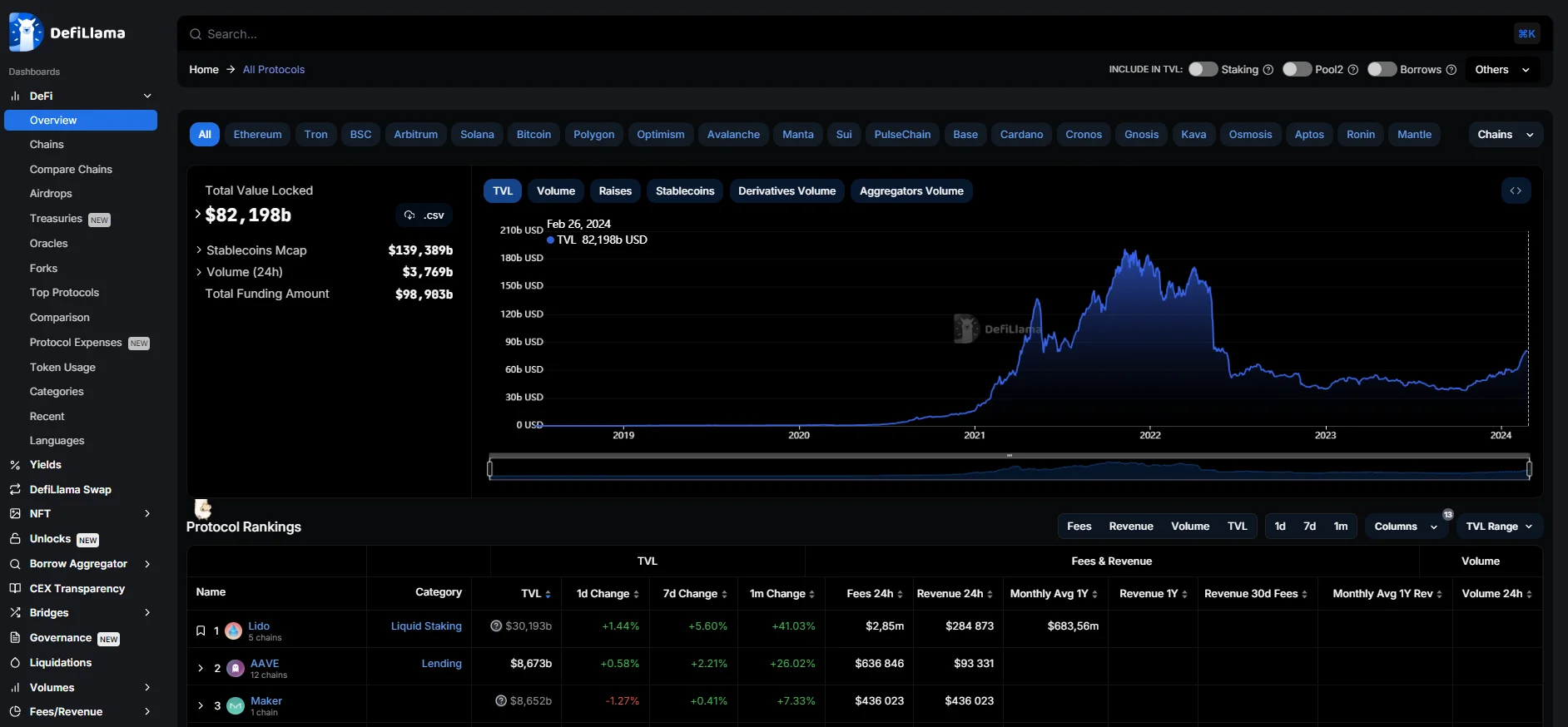Viewport: 1568px width, 727px height.
Task: Sort table by the TVL column header
Action: point(536,594)
